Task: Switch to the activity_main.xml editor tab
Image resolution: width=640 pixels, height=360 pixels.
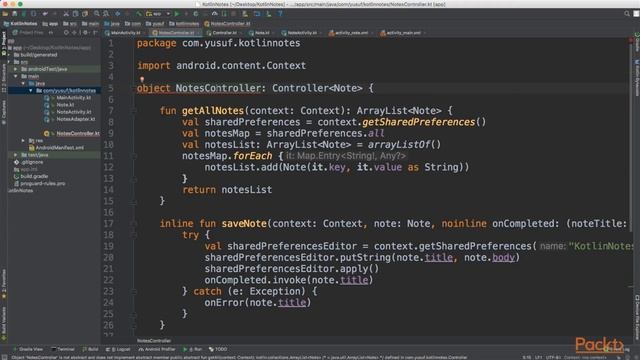Action: 402,33
